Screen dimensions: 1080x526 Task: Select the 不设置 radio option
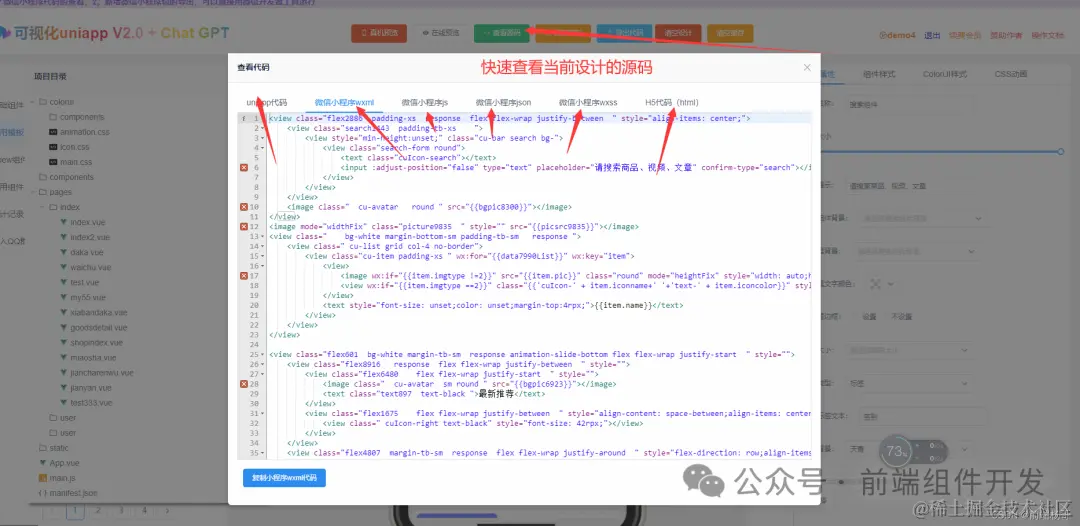click(x=896, y=317)
